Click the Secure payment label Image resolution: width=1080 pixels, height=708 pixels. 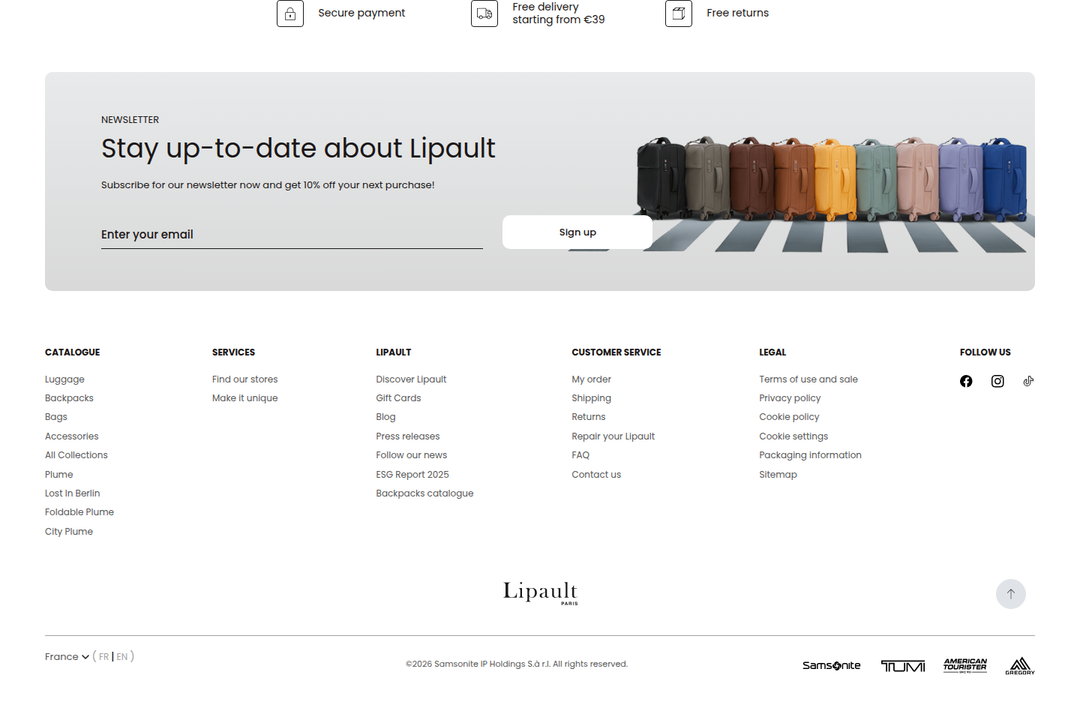coord(362,13)
